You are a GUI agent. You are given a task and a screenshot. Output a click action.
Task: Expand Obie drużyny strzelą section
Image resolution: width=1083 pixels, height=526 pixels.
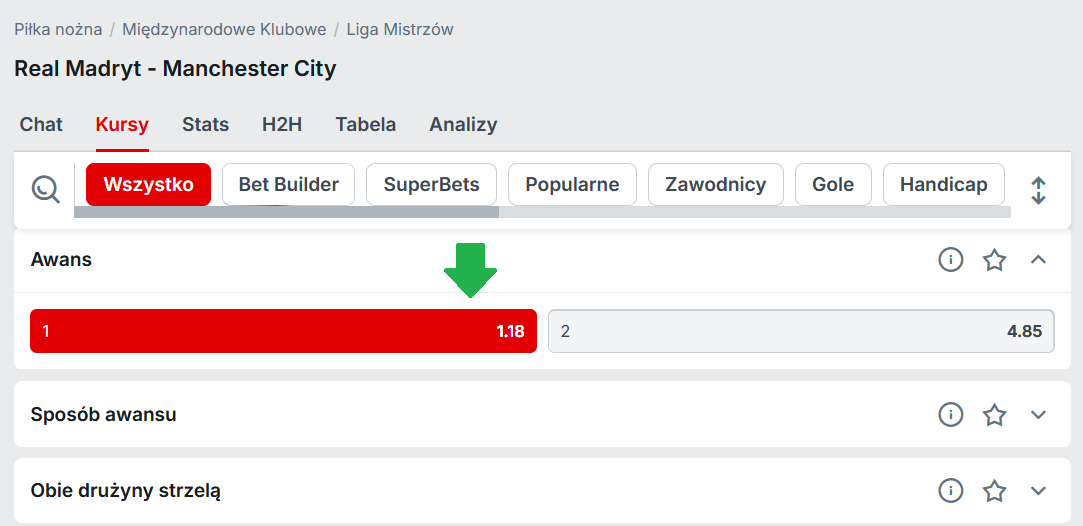point(1038,491)
